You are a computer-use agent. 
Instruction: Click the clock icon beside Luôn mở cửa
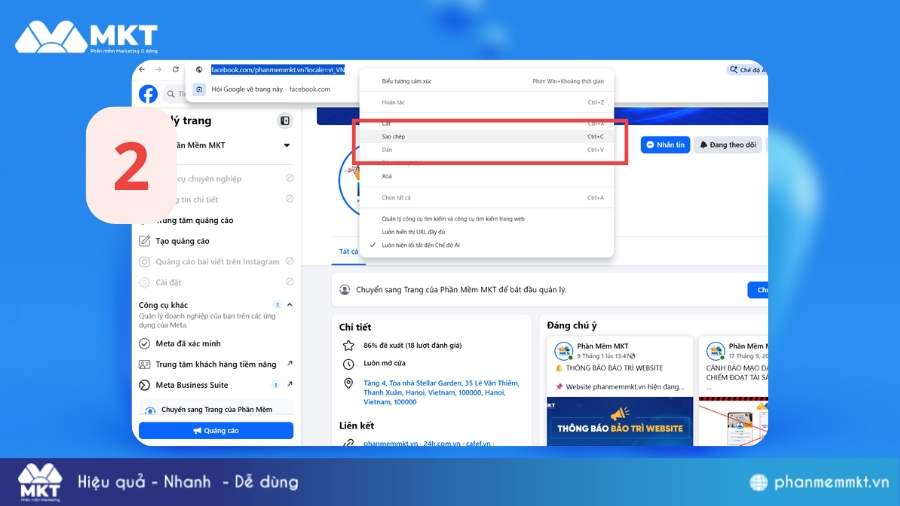pos(348,364)
